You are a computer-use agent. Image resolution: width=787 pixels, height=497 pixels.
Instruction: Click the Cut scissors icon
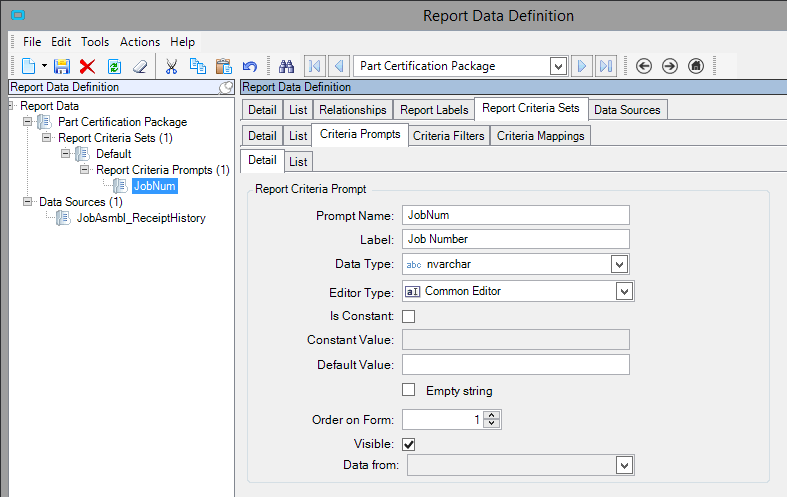pos(171,66)
